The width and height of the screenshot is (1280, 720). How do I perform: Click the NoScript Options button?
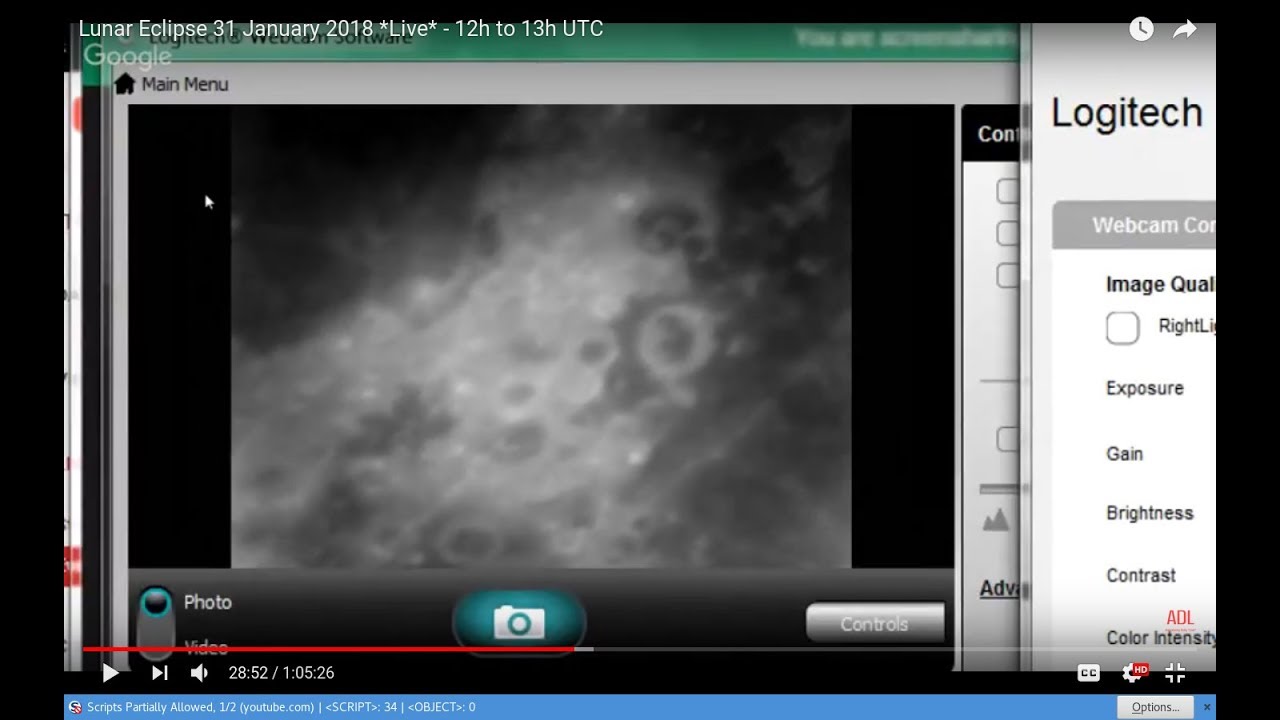[1155, 707]
